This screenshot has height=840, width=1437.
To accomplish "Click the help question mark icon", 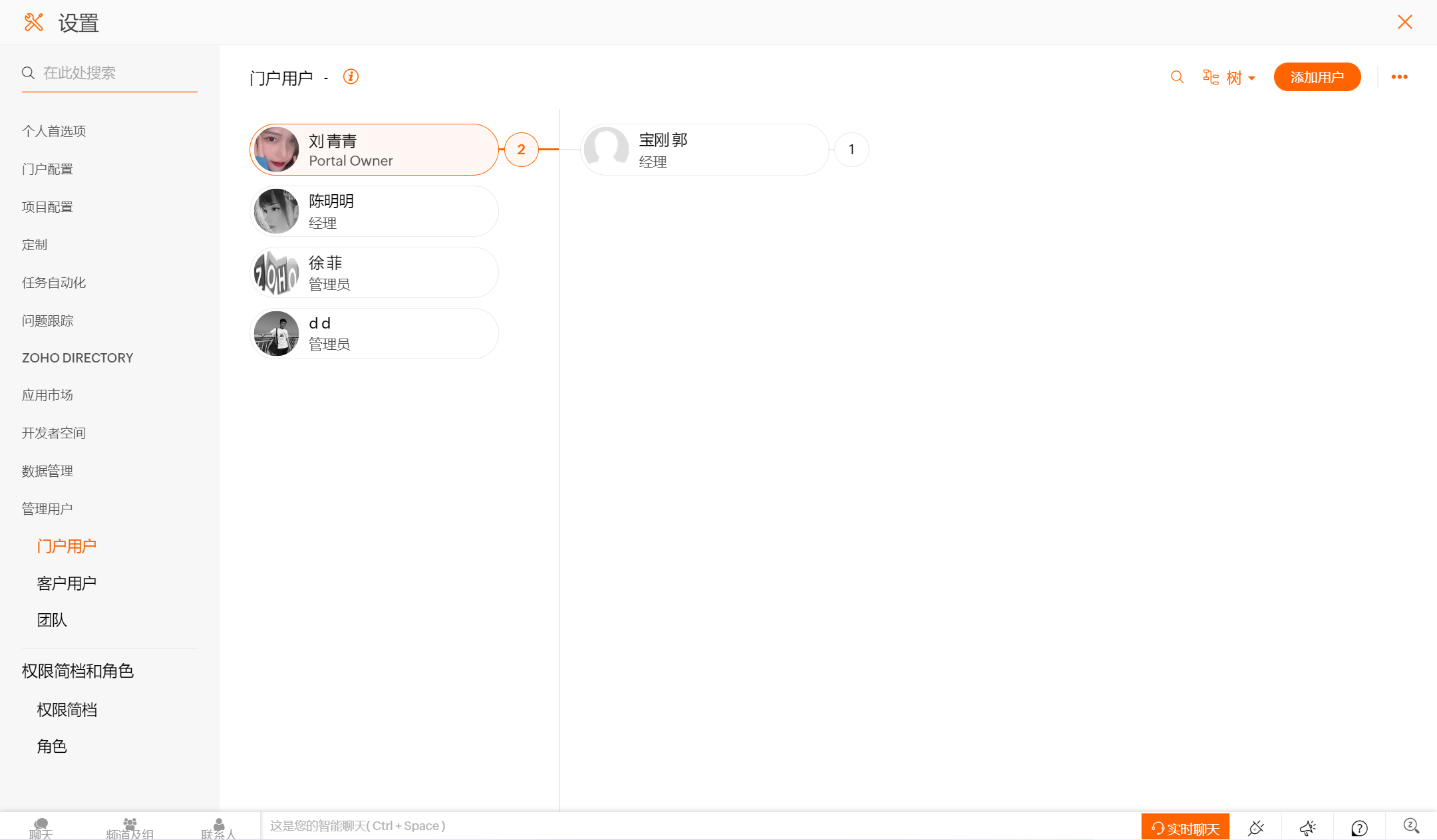I will pos(1359,828).
